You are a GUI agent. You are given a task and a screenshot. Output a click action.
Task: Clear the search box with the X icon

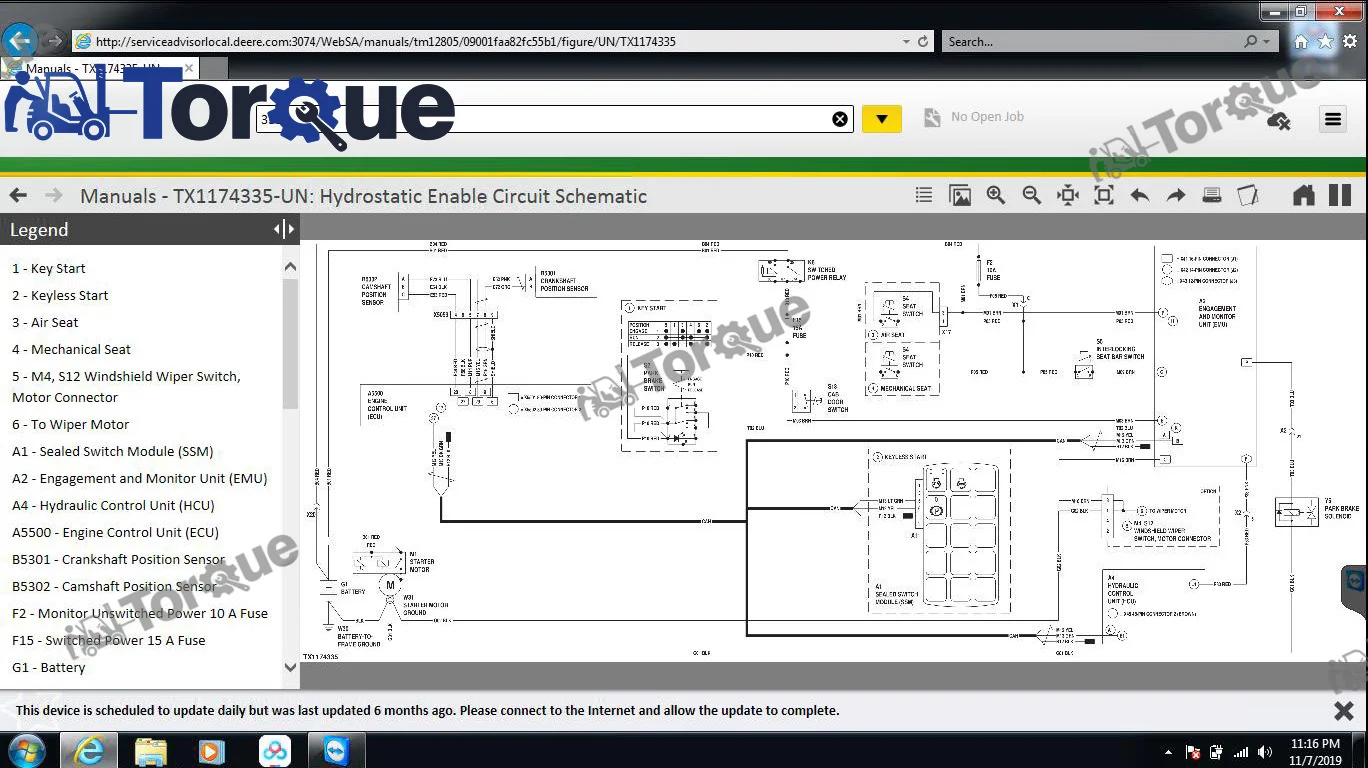(840, 119)
